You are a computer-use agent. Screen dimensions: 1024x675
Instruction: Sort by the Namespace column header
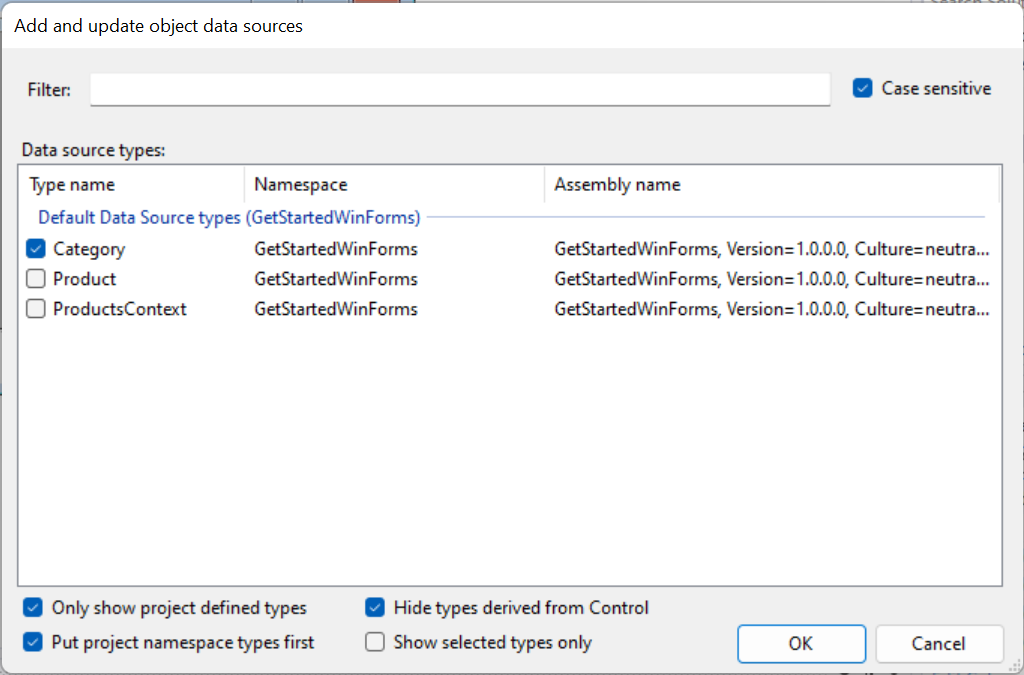300,184
